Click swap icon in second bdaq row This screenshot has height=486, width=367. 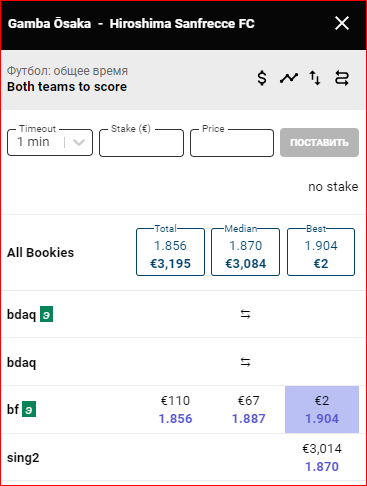[245, 362]
